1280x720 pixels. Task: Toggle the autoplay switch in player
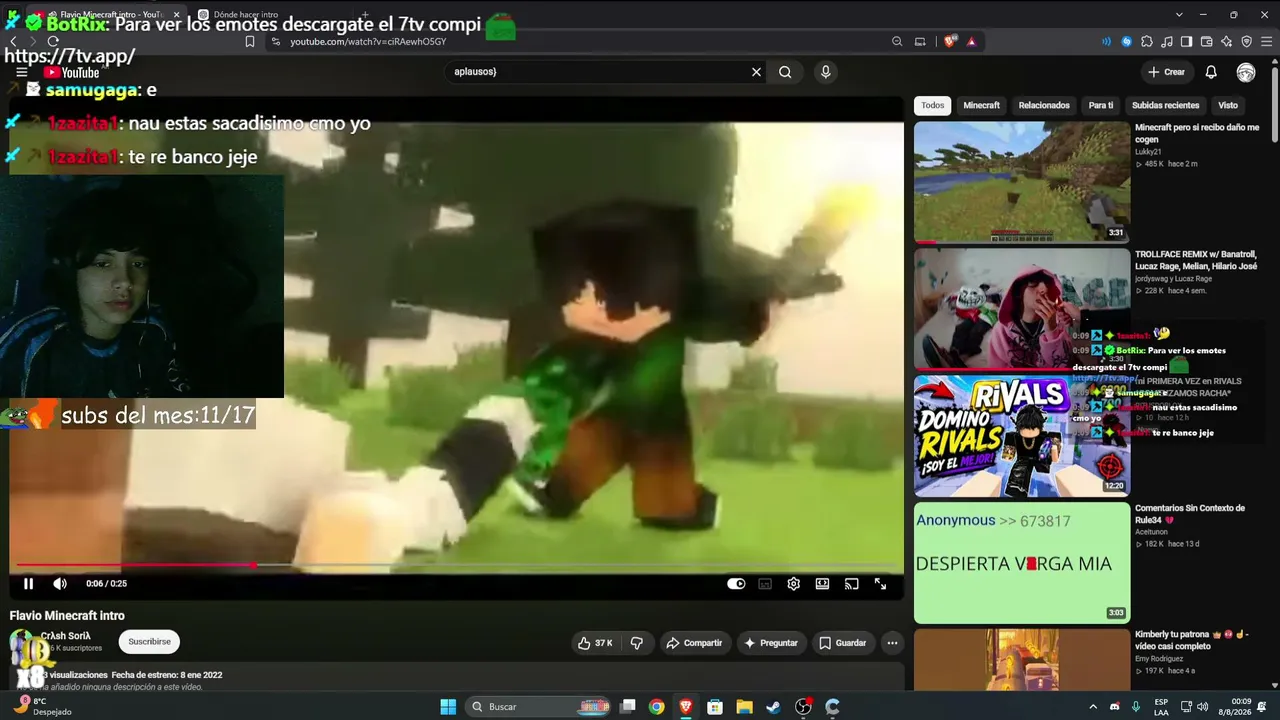(x=736, y=584)
